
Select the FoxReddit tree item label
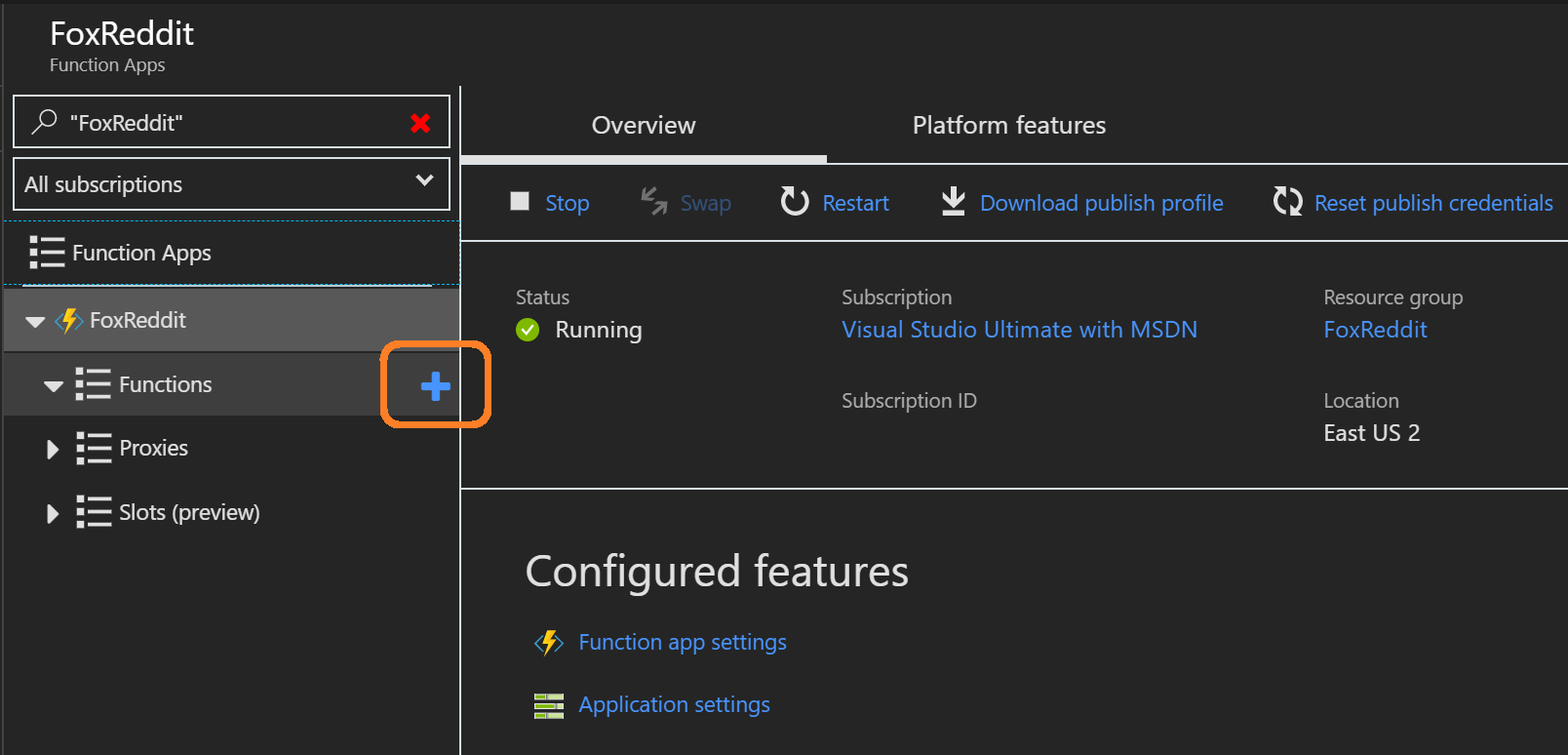(x=137, y=320)
